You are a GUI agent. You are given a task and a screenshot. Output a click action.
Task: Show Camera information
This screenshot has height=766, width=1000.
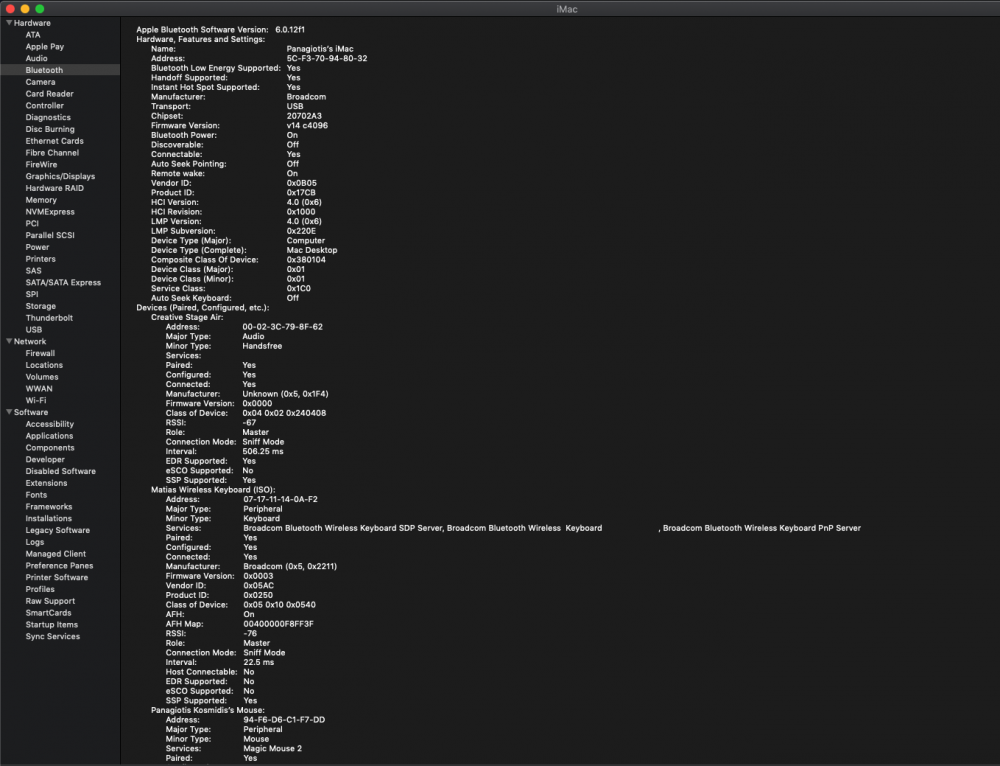(40, 82)
